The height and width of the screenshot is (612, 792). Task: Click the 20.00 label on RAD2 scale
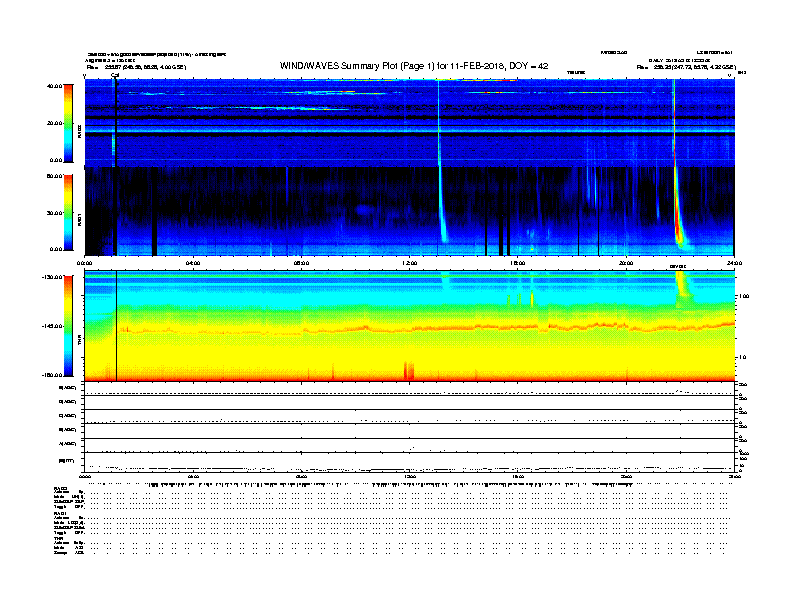(x=55, y=123)
